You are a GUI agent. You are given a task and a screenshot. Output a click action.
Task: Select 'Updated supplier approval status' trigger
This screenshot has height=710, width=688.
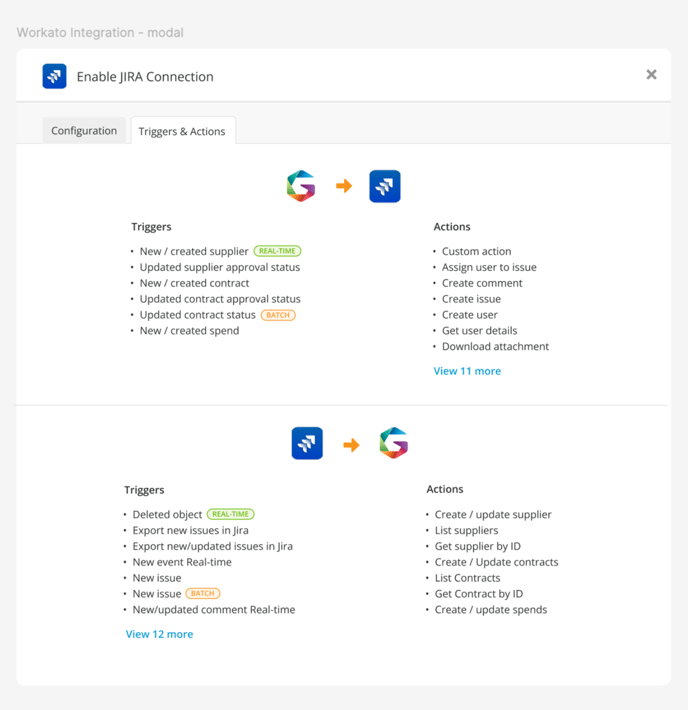(220, 267)
